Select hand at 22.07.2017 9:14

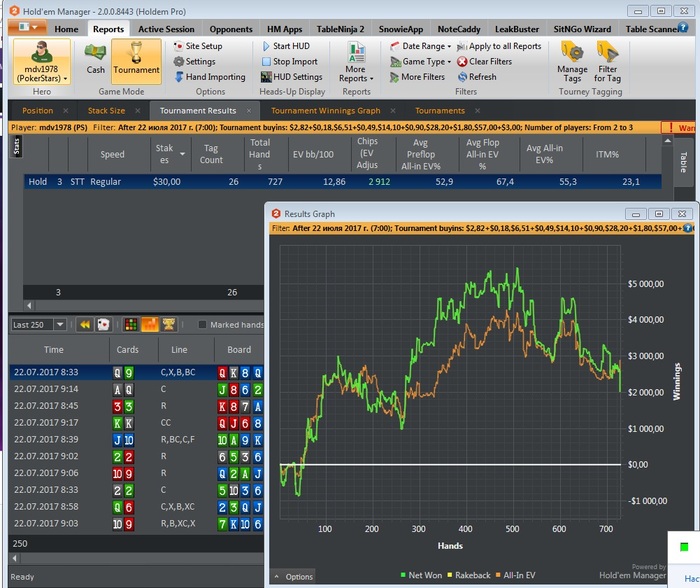point(136,389)
